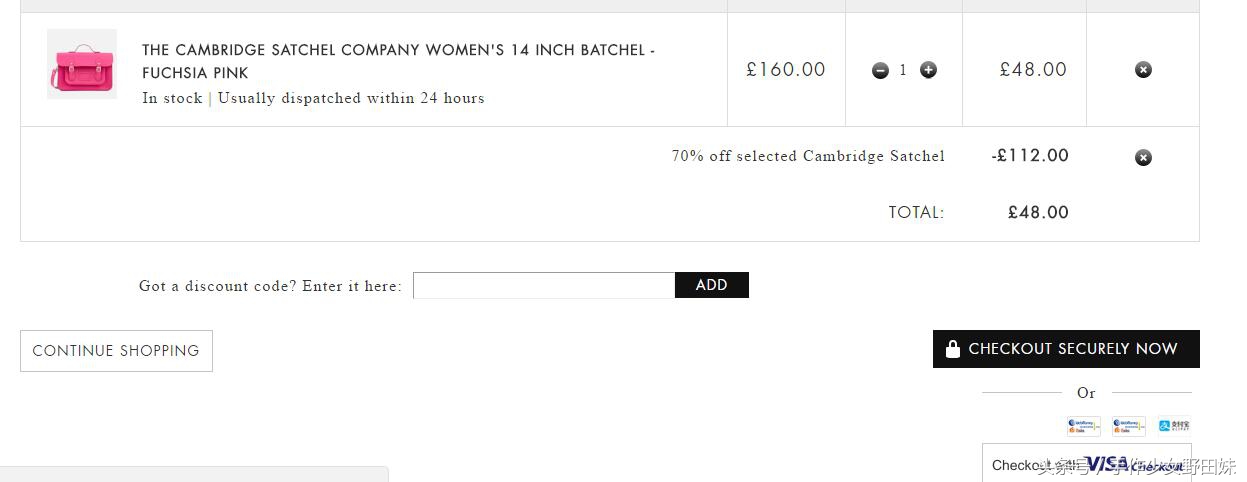Screen dimensions: 1247x482
Task: Click the padlock icon on the checkout button
Action: [953, 349]
